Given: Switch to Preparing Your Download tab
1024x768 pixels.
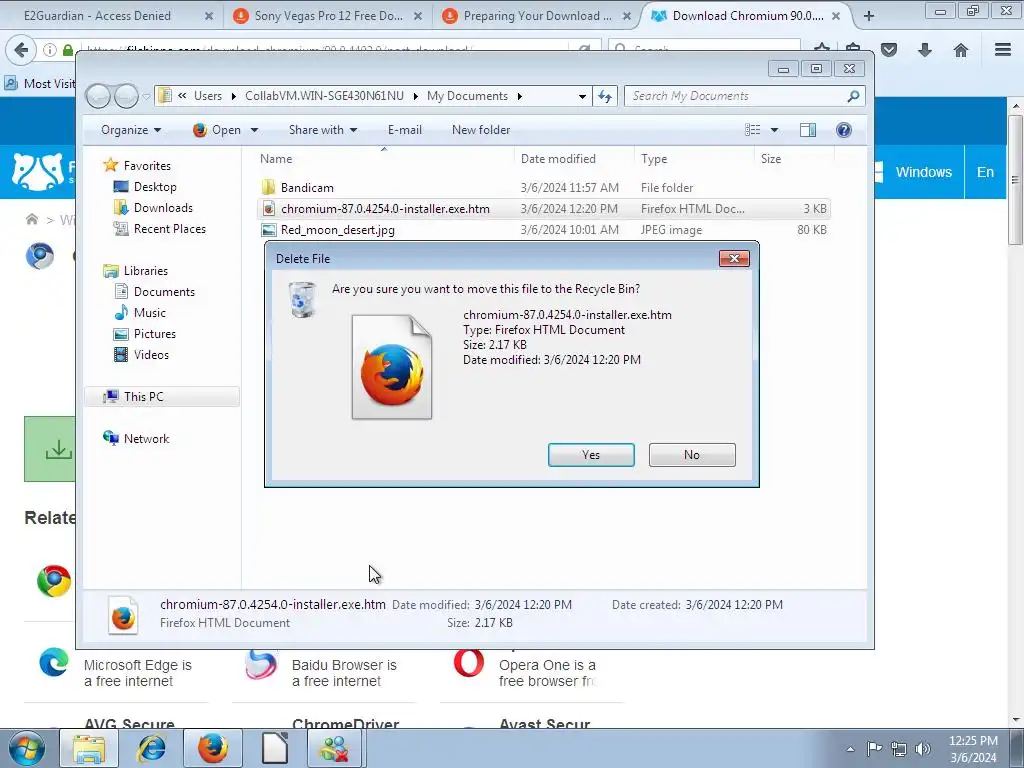Looking at the screenshot, I should click(x=537, y=16).
